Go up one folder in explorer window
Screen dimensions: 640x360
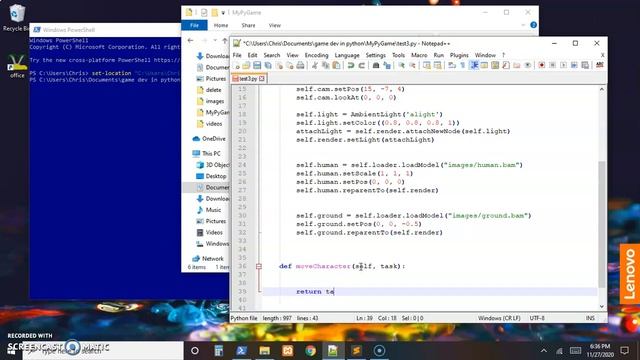(x=224, y=40)
